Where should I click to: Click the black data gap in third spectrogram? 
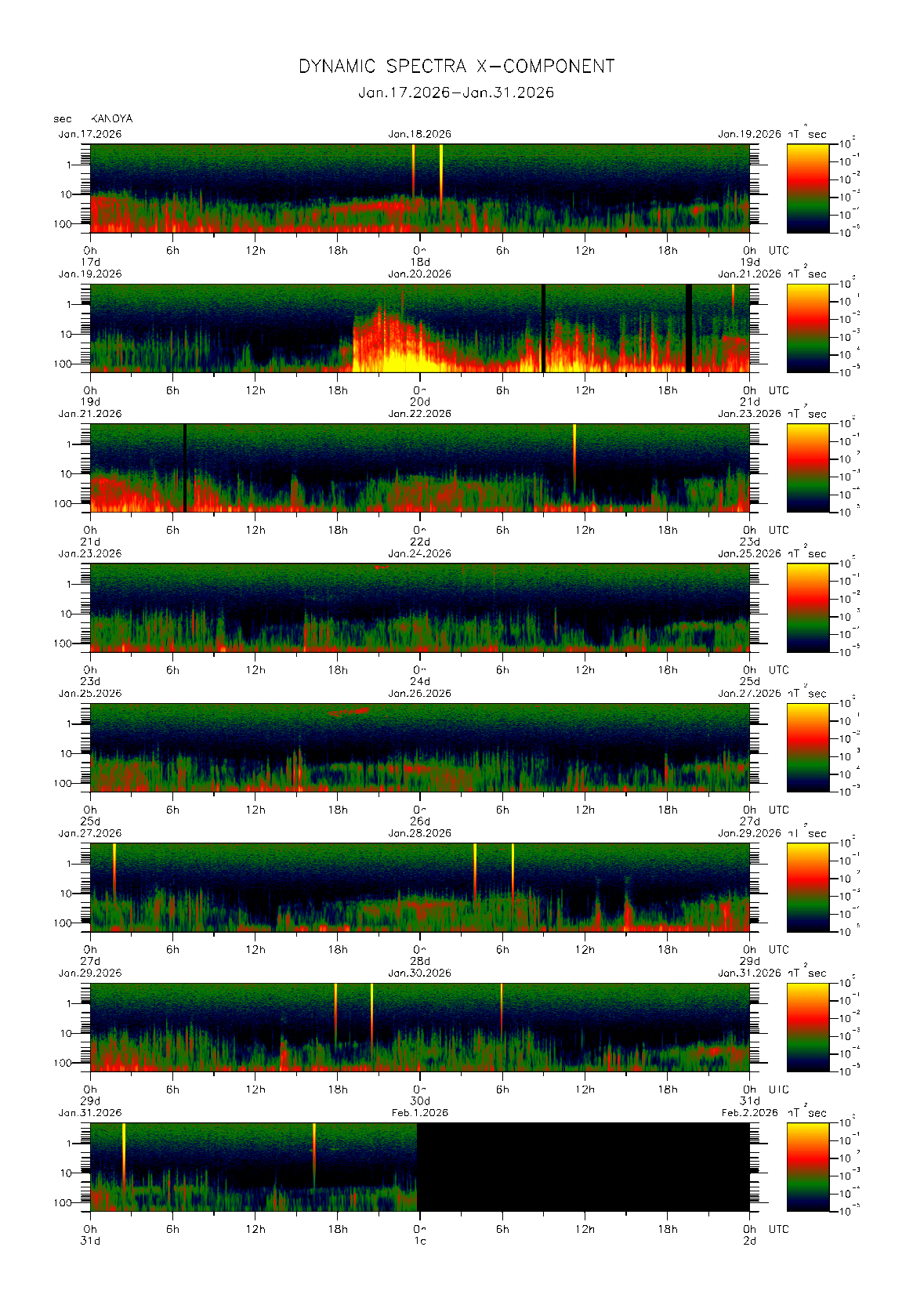click(185, 468)
